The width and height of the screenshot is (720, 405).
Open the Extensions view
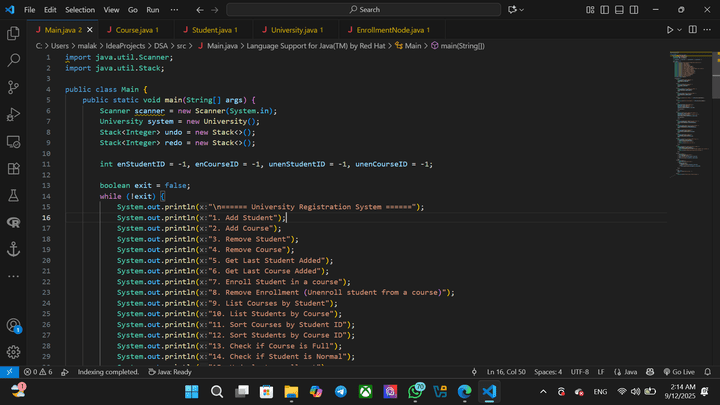coord(14,169)
